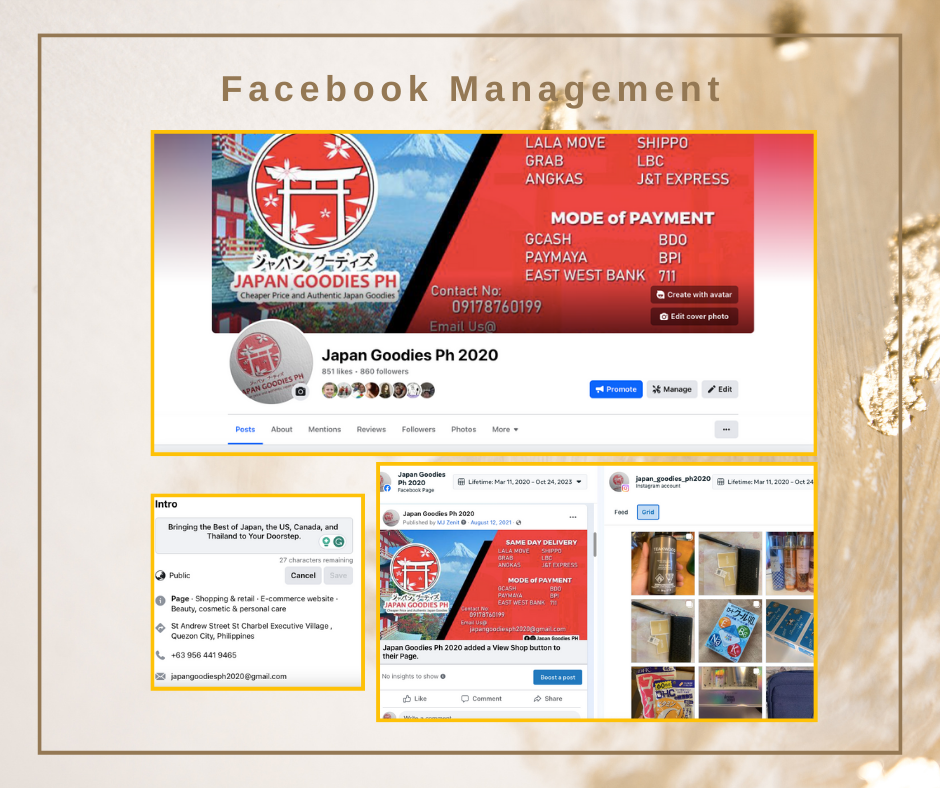The width and height of the screenshot is (940, 788).
Task: Click the Edit cover photo button
Action: 694,316
